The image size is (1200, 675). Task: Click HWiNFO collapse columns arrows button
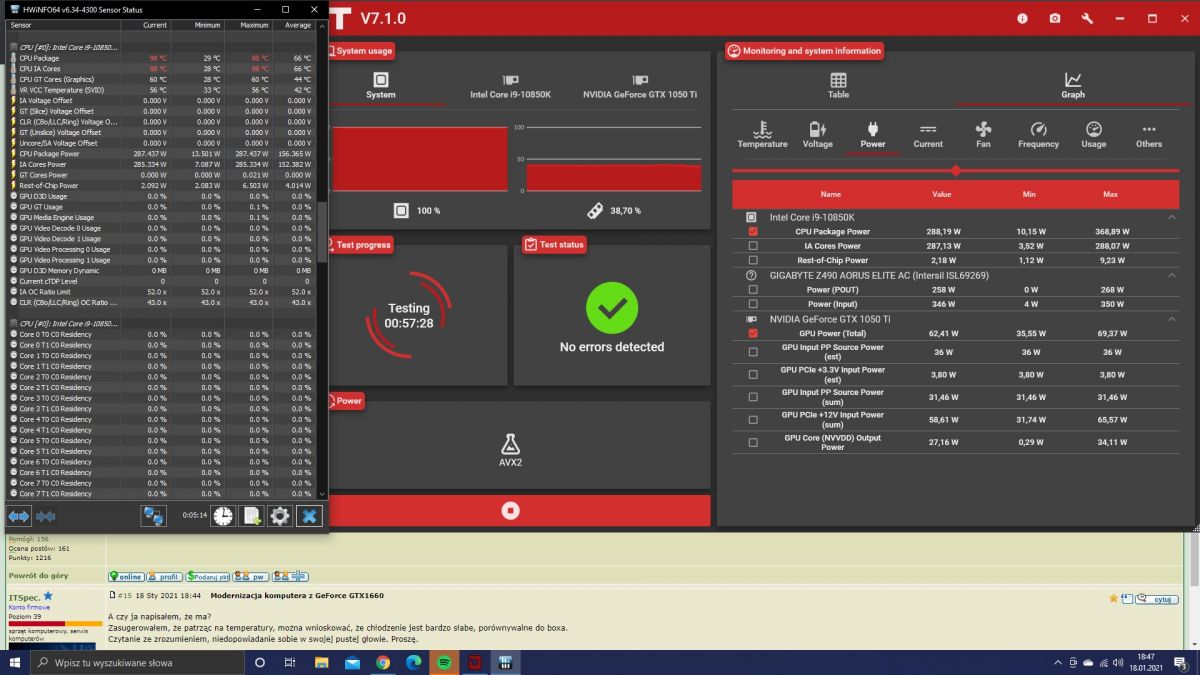pyautogui.click(x=46, y=516)
